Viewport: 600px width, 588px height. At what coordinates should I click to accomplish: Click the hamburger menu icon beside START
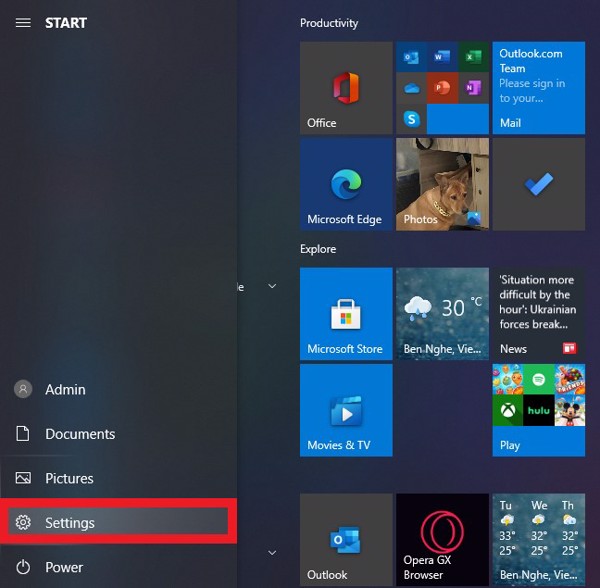point(23,23)
